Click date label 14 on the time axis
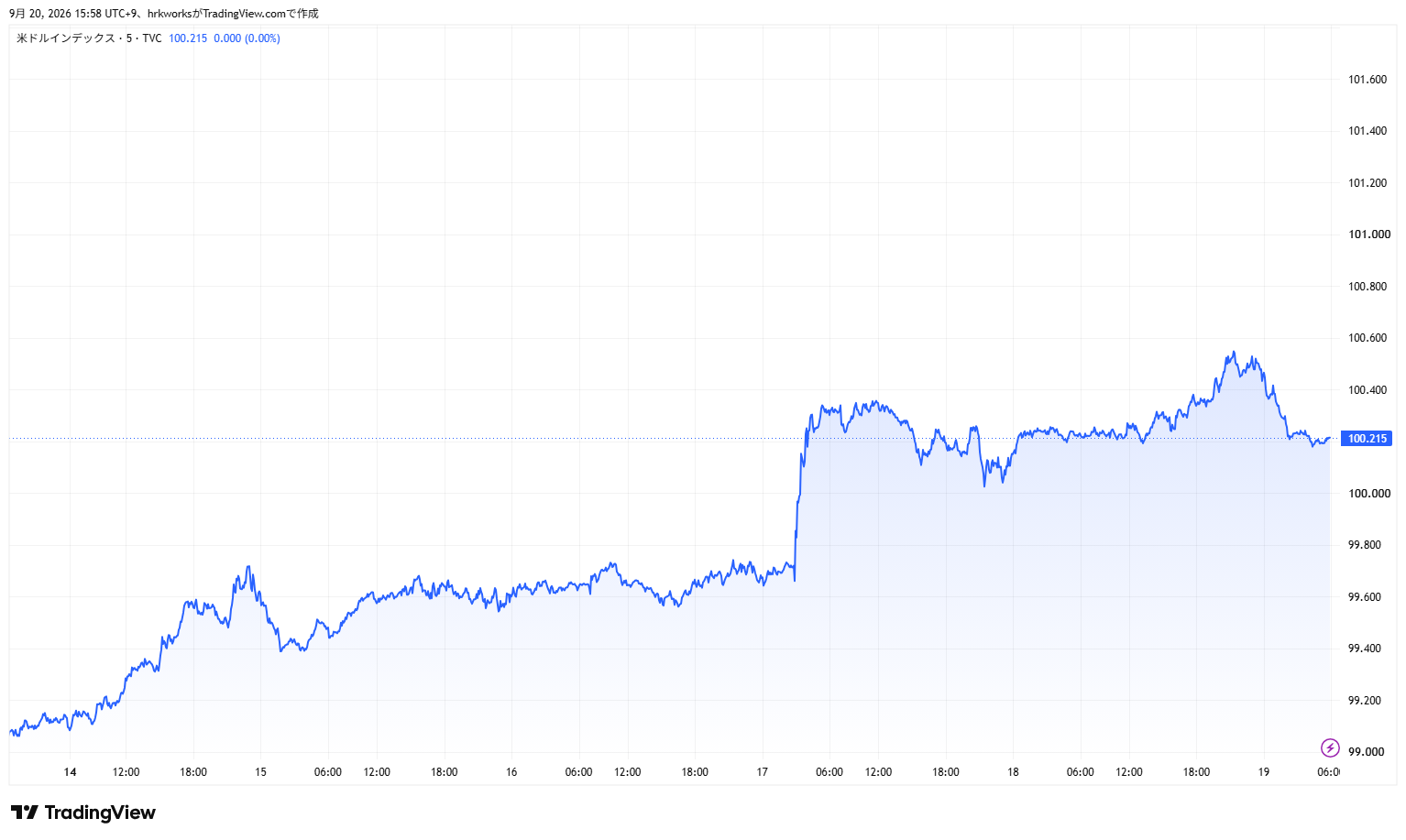Image resolution: width=1406 pixels, height=840 pixels. pyautogui.click(x=71, y=772)
